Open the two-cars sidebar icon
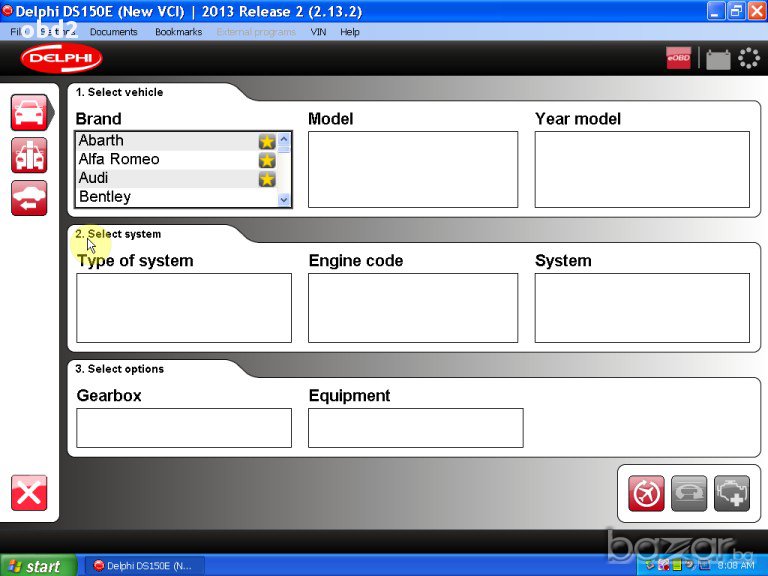This screenshot has width=768, height=576. 29,155
